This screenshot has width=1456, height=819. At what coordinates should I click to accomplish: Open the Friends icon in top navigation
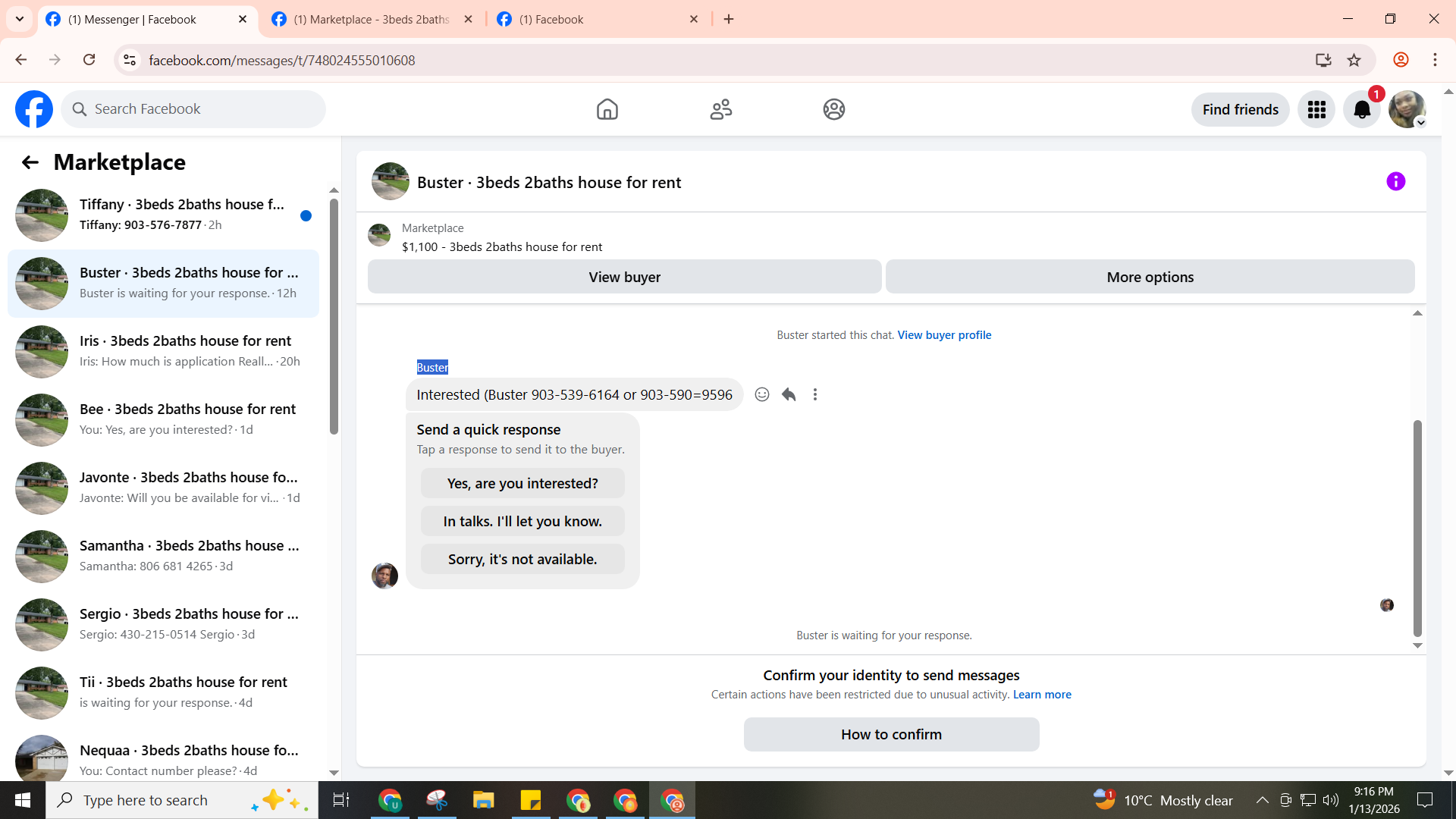coord(720,109)
